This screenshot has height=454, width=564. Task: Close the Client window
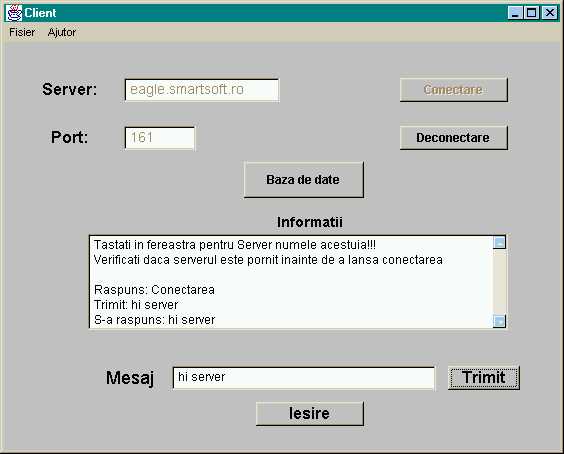click(550, 13)
